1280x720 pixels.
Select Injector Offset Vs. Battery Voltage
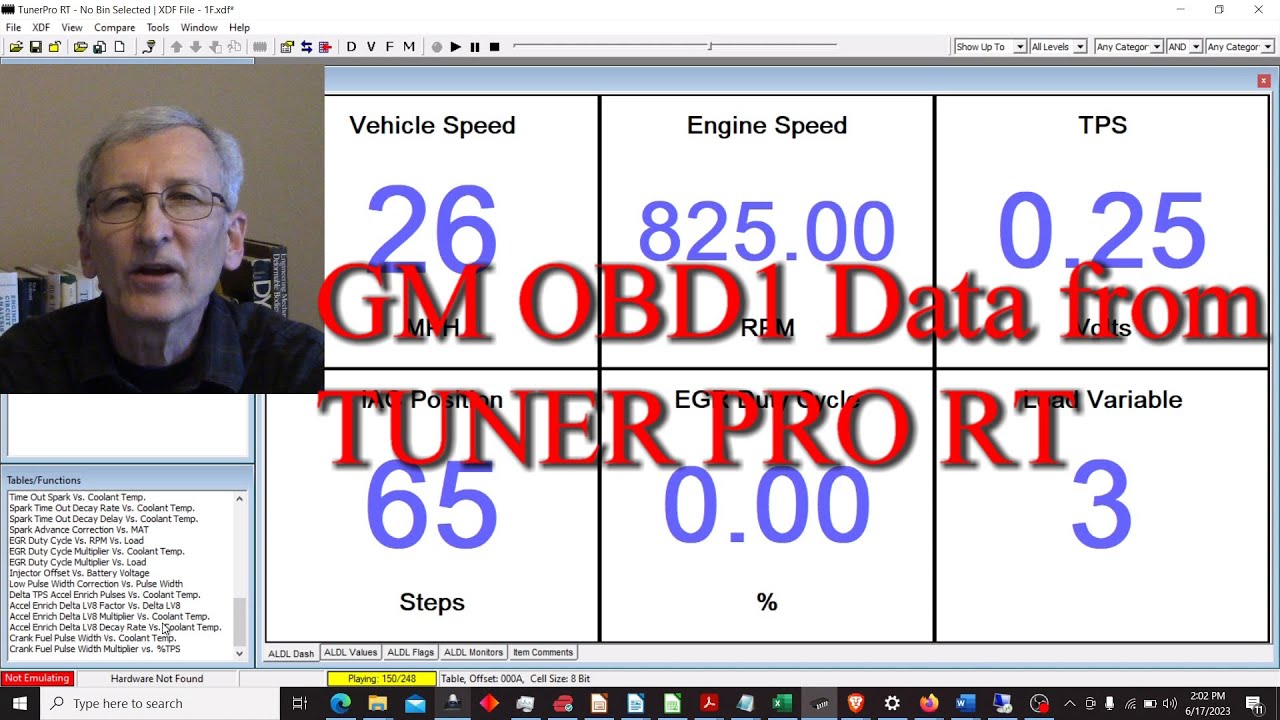click(x=79, y=573)
